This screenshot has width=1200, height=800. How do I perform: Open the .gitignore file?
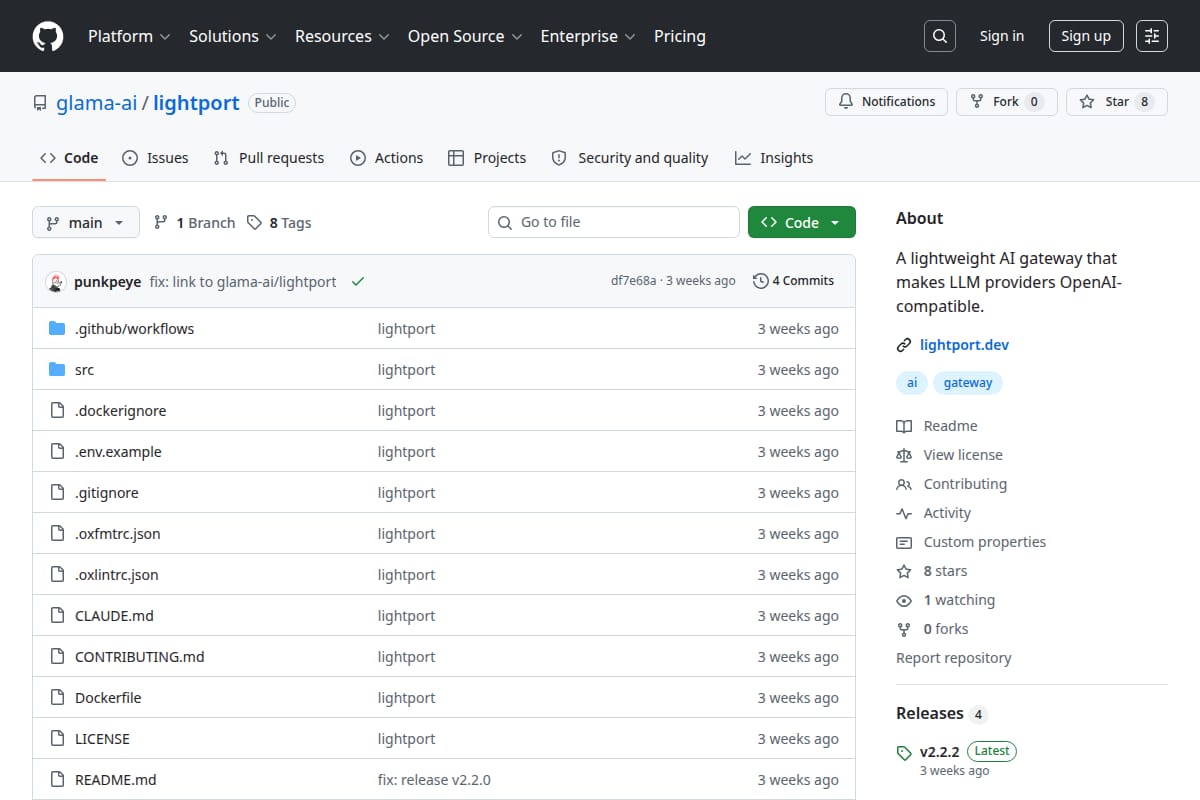click(107, 493)
